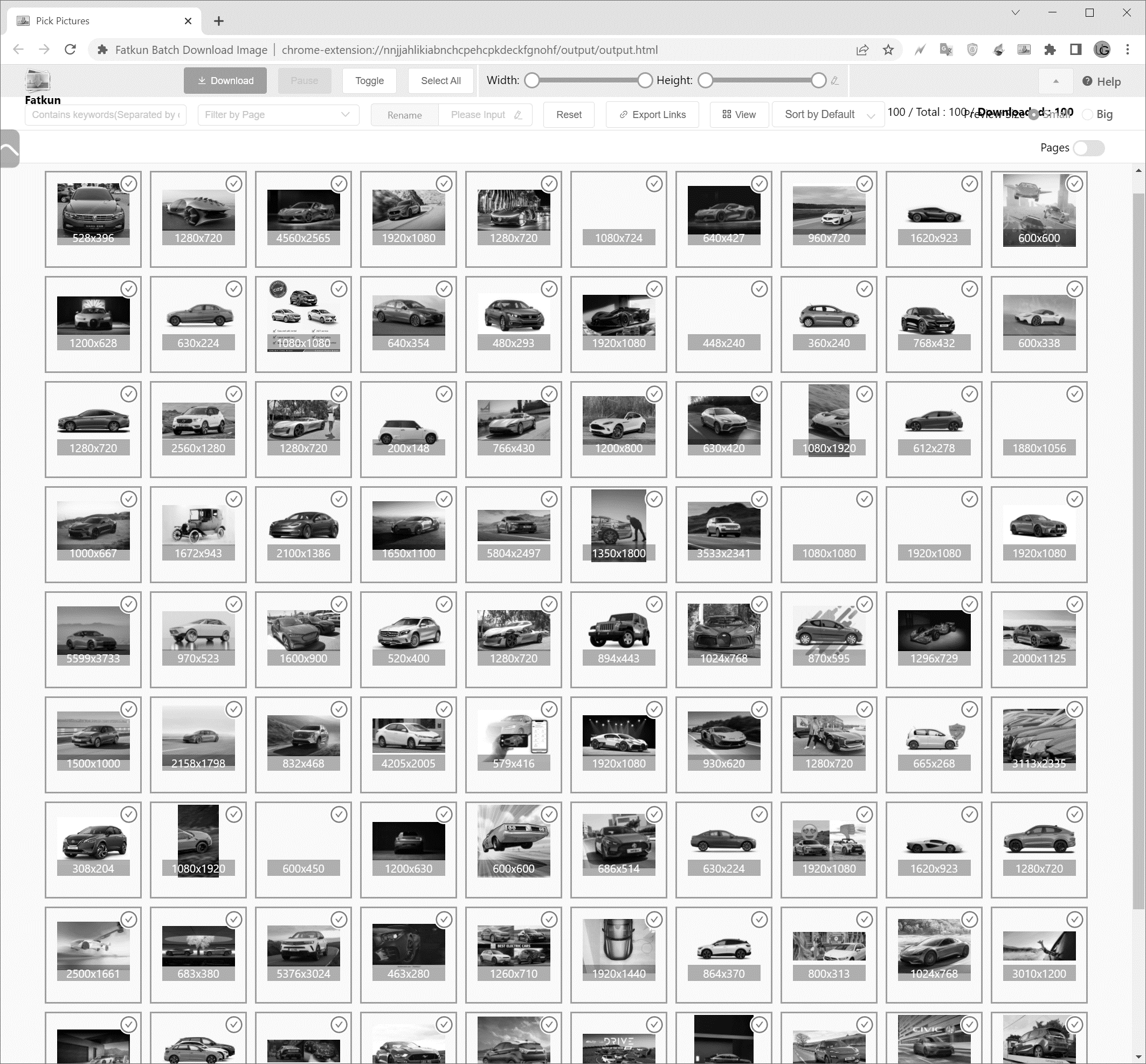Collapse toolbar with up-arrow button
Screen dimensions: 1146x1064
click(x=1055, y=81)
